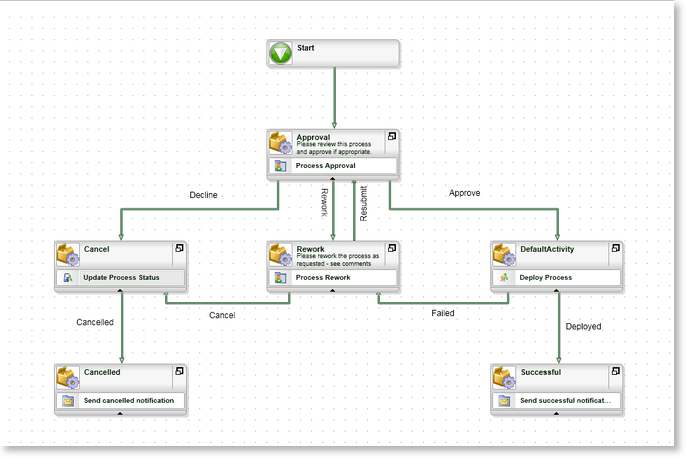Select the Decline line label
This screenshot has height=458, width=686.
pyautogui.click(x=203, y=195)
